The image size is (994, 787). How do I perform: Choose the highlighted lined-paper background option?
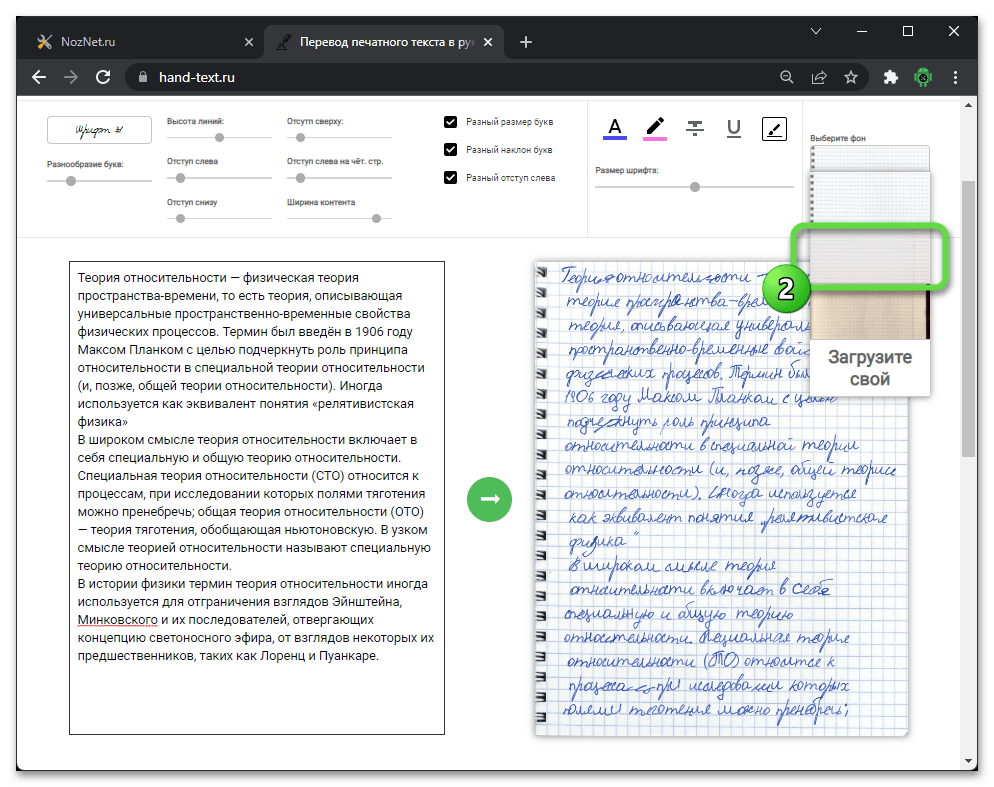pos(868,256)
